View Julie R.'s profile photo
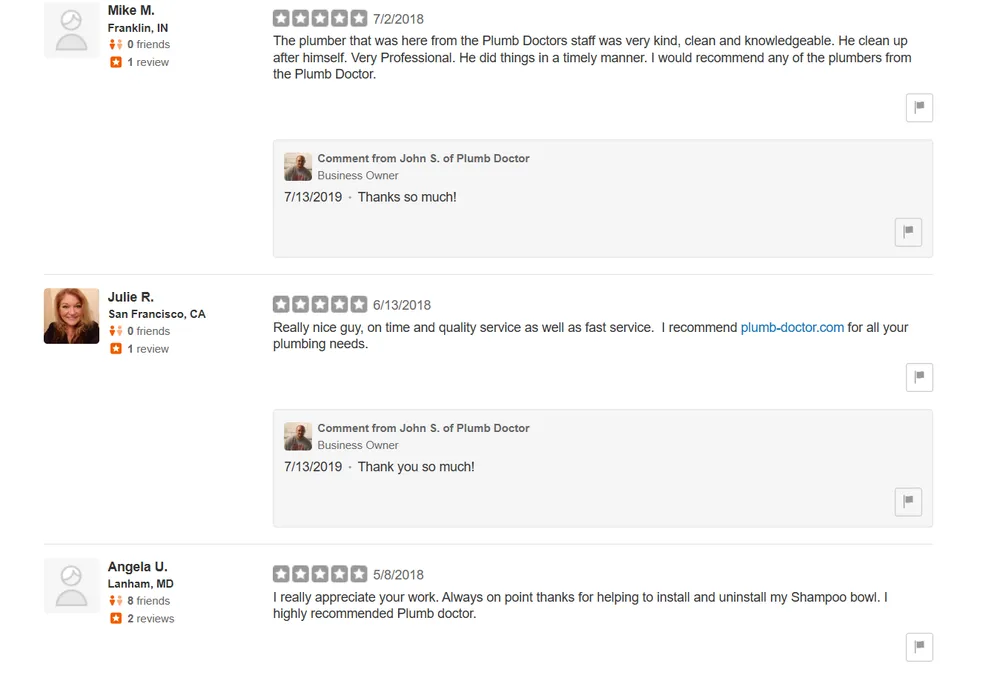1000x678 pixels. click(72, 316)
